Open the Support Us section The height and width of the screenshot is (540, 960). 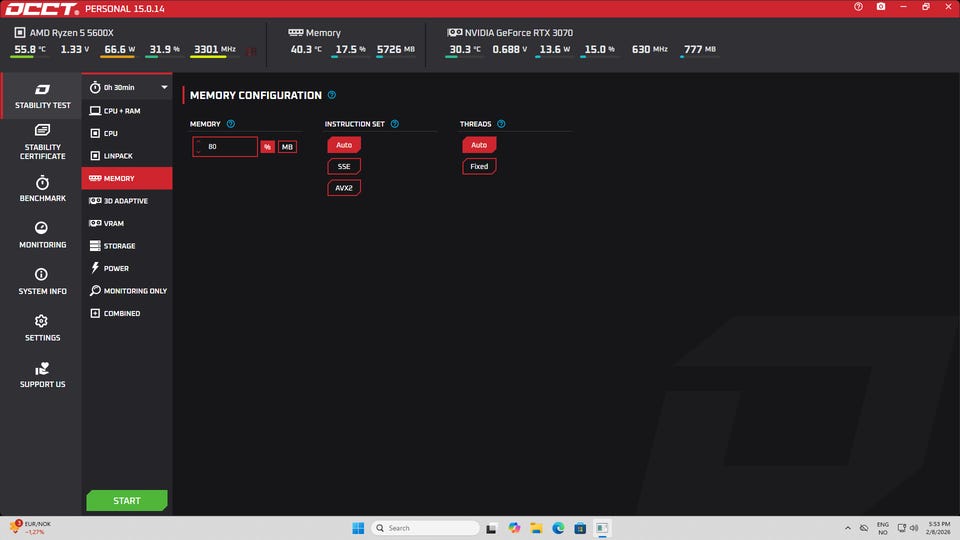42,375
